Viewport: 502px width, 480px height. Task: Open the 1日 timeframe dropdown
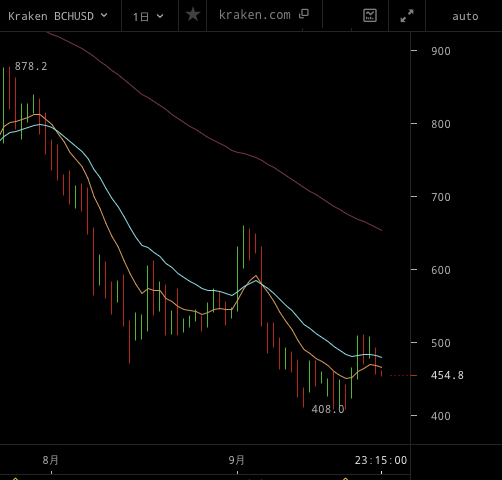[148, 16]
